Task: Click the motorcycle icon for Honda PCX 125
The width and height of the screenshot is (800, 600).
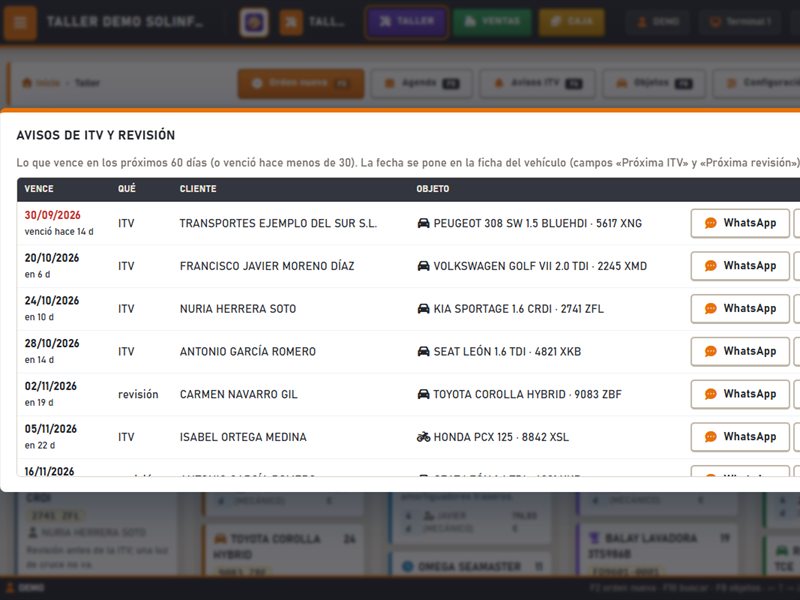Action: pos(423,437)
